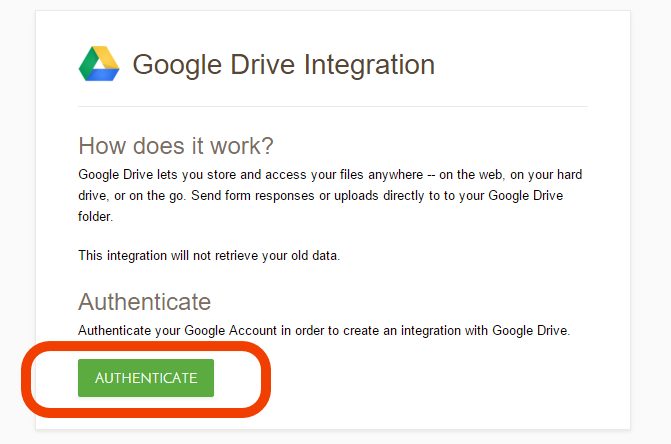Click the line starting Google Drive lets you
Image resolution: width=671 pixels, height=444 pixels.
(x=330, y=175)
